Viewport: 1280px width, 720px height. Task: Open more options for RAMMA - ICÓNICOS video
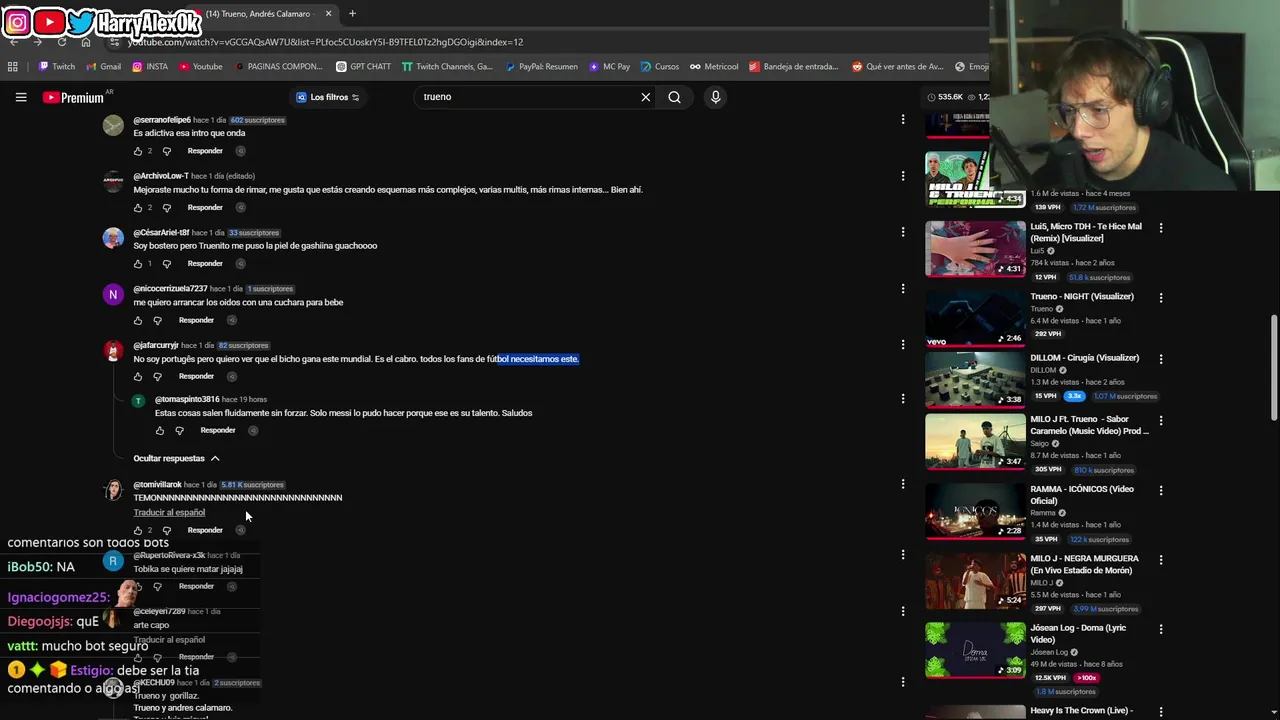point(1161,490)
